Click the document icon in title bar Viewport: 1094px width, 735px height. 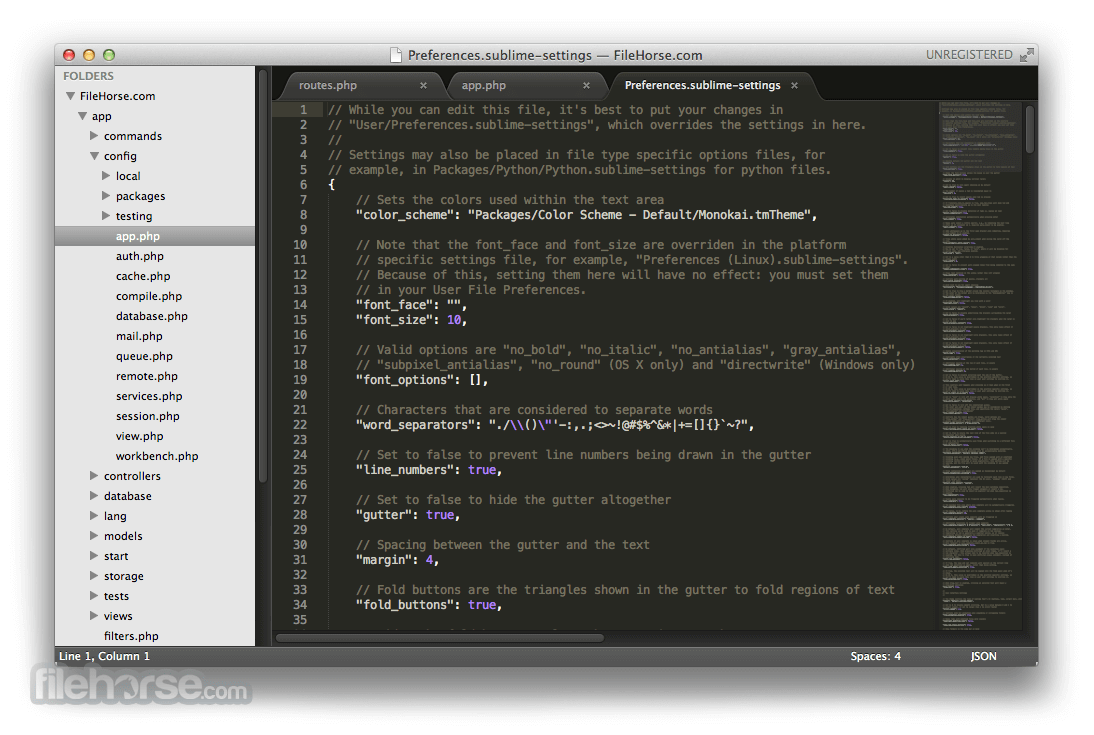point(396,54)
